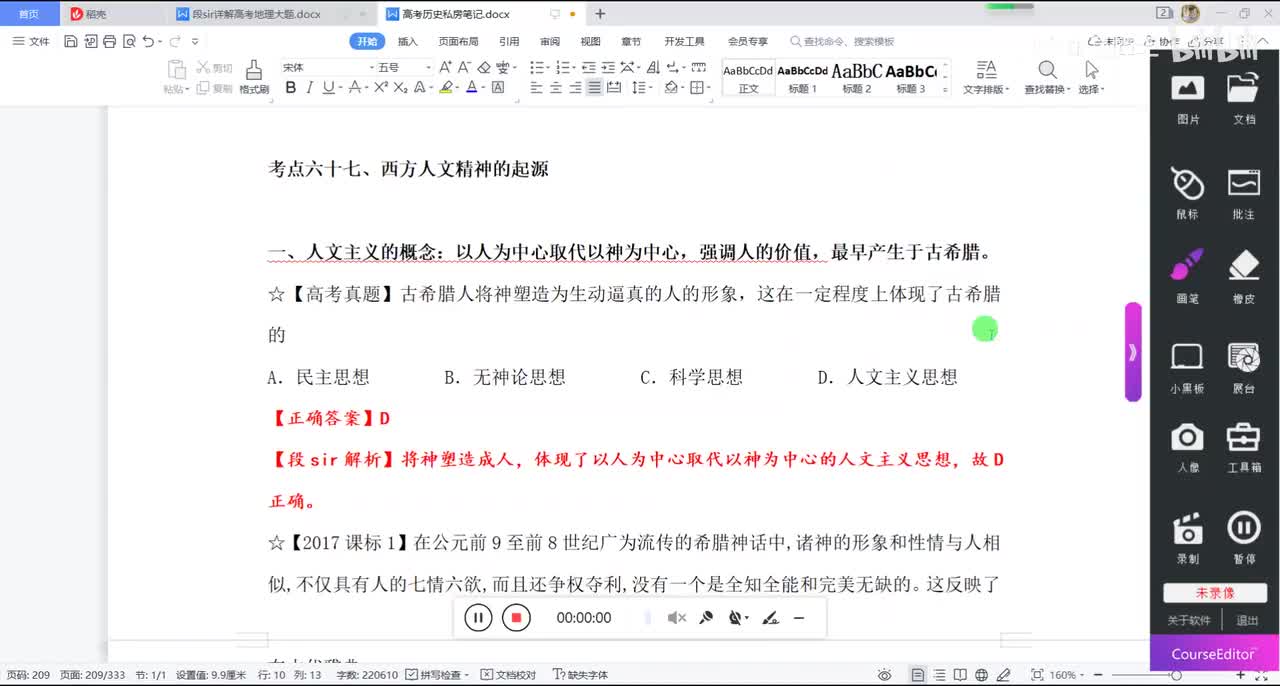Click the zoom slider in status bar
The image size is (1280, 686).
click(1176, 675)
